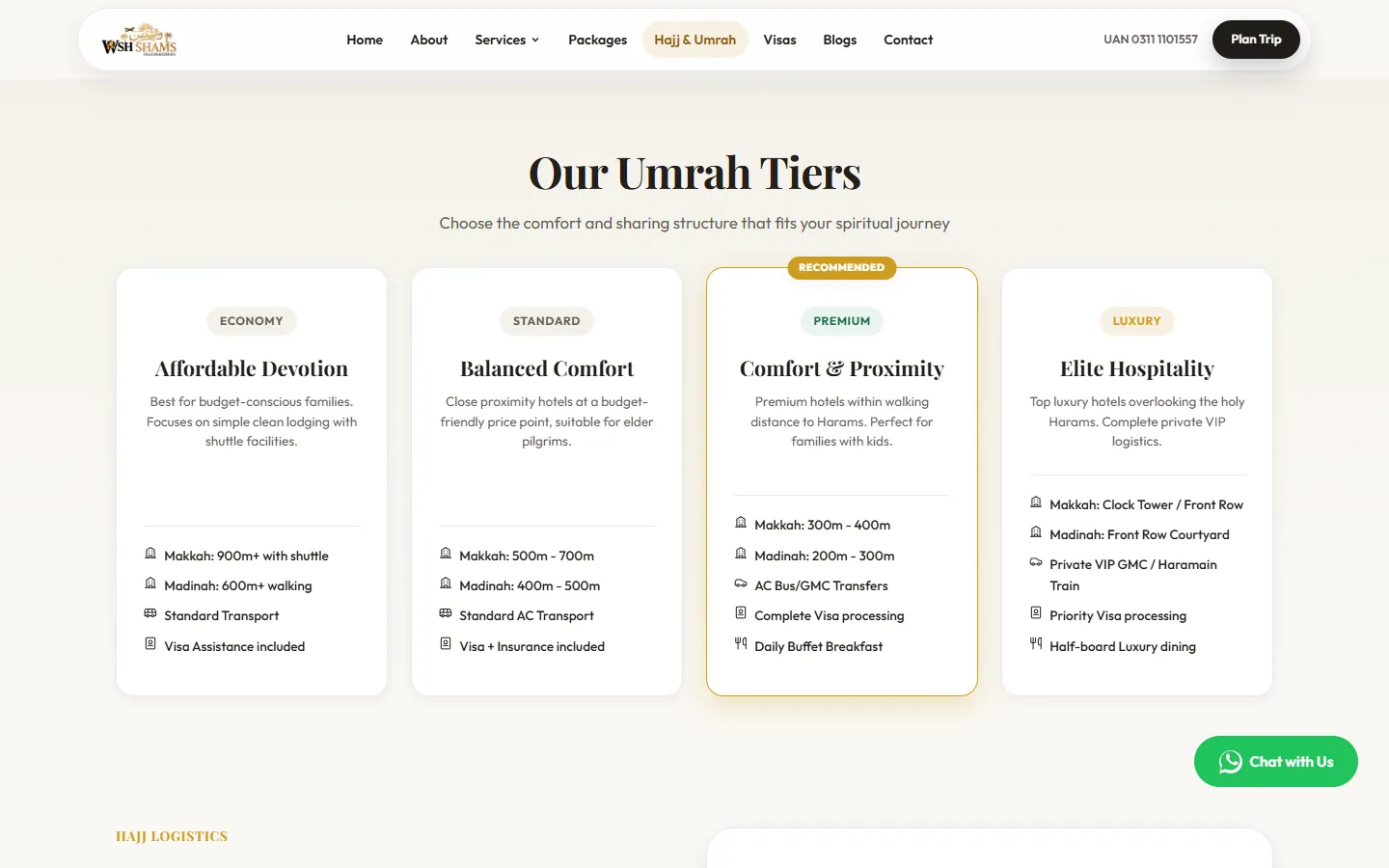Screen dimensions: 1389x868
Task: Open the Contact page
Action: 909,40
